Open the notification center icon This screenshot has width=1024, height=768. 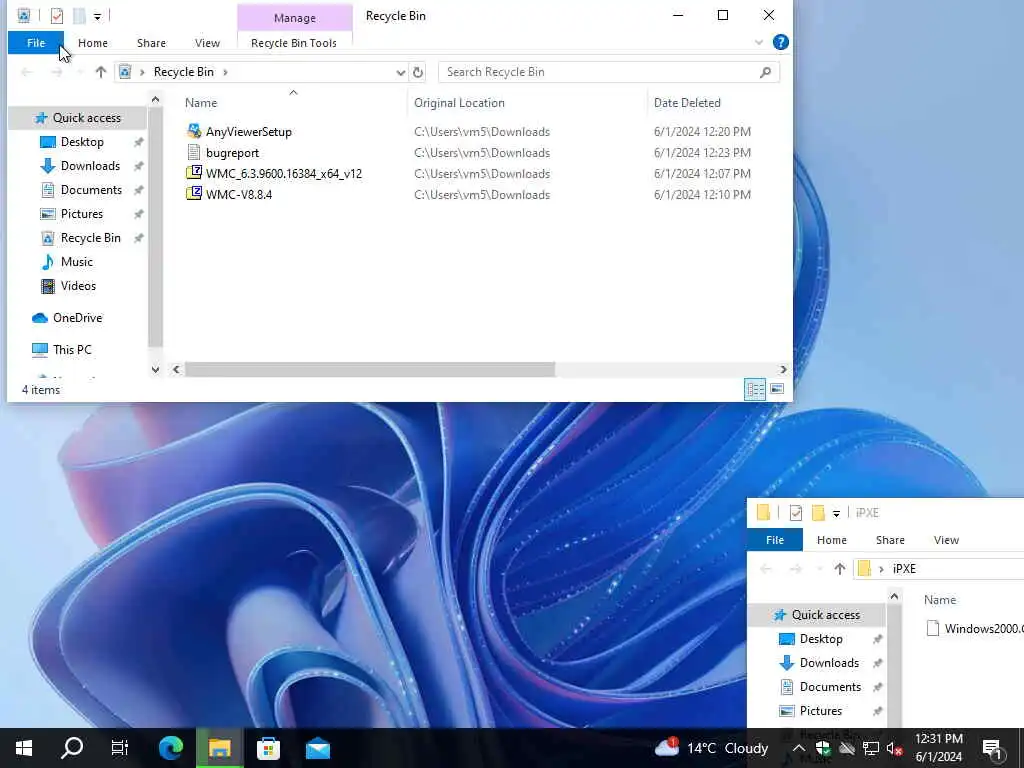point(992,748)
